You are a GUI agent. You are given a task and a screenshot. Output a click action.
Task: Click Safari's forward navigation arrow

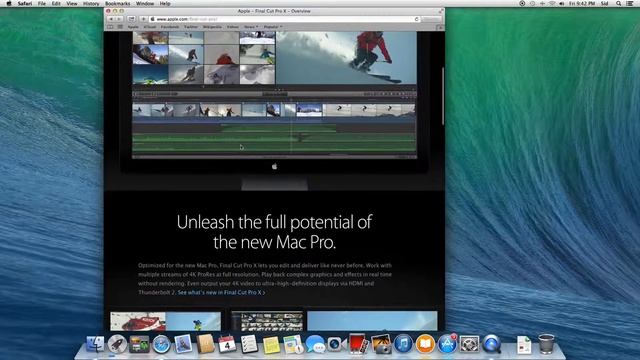(119, 19)
